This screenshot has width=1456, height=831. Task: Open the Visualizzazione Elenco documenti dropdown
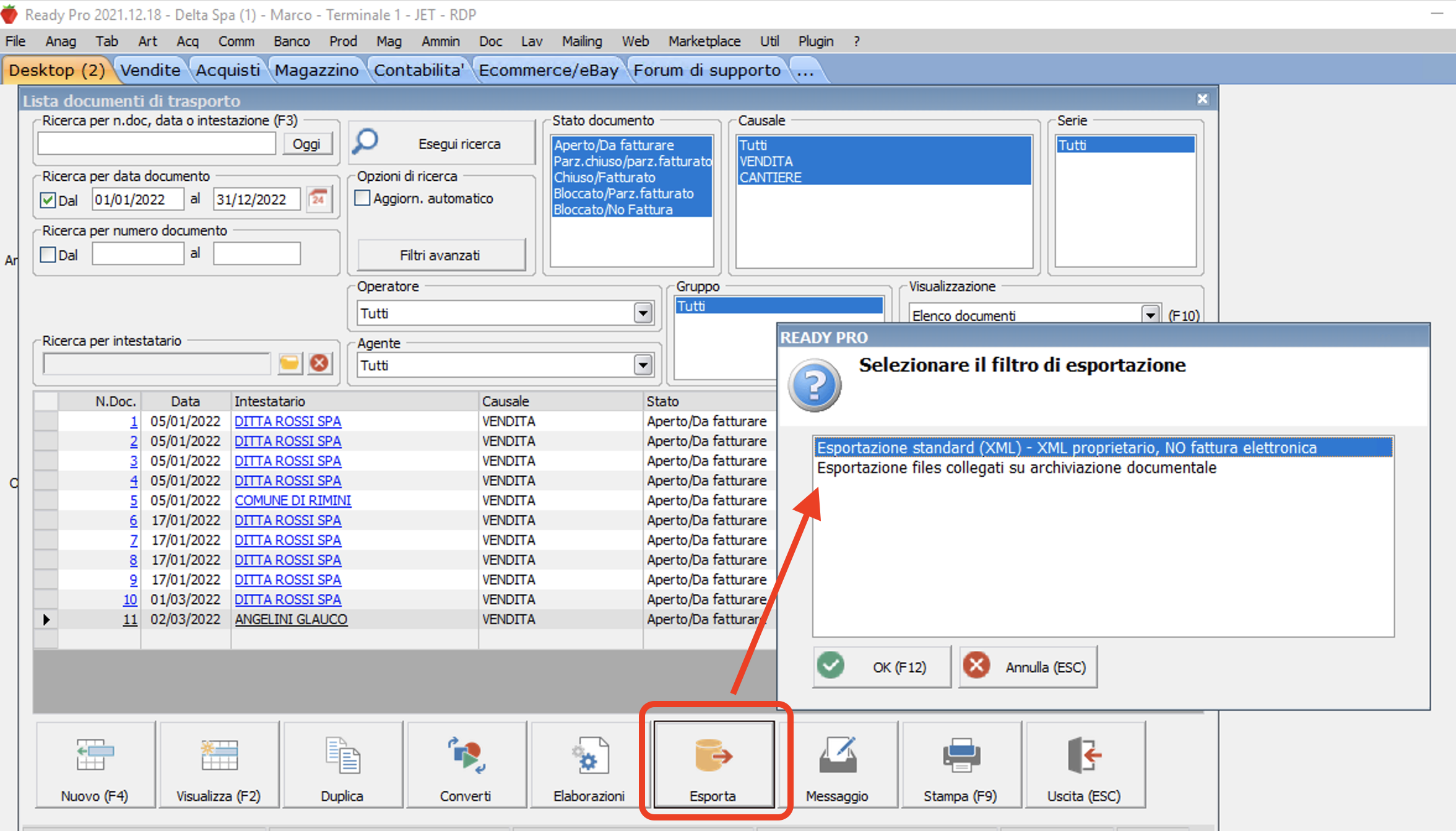pos(1150,315)
